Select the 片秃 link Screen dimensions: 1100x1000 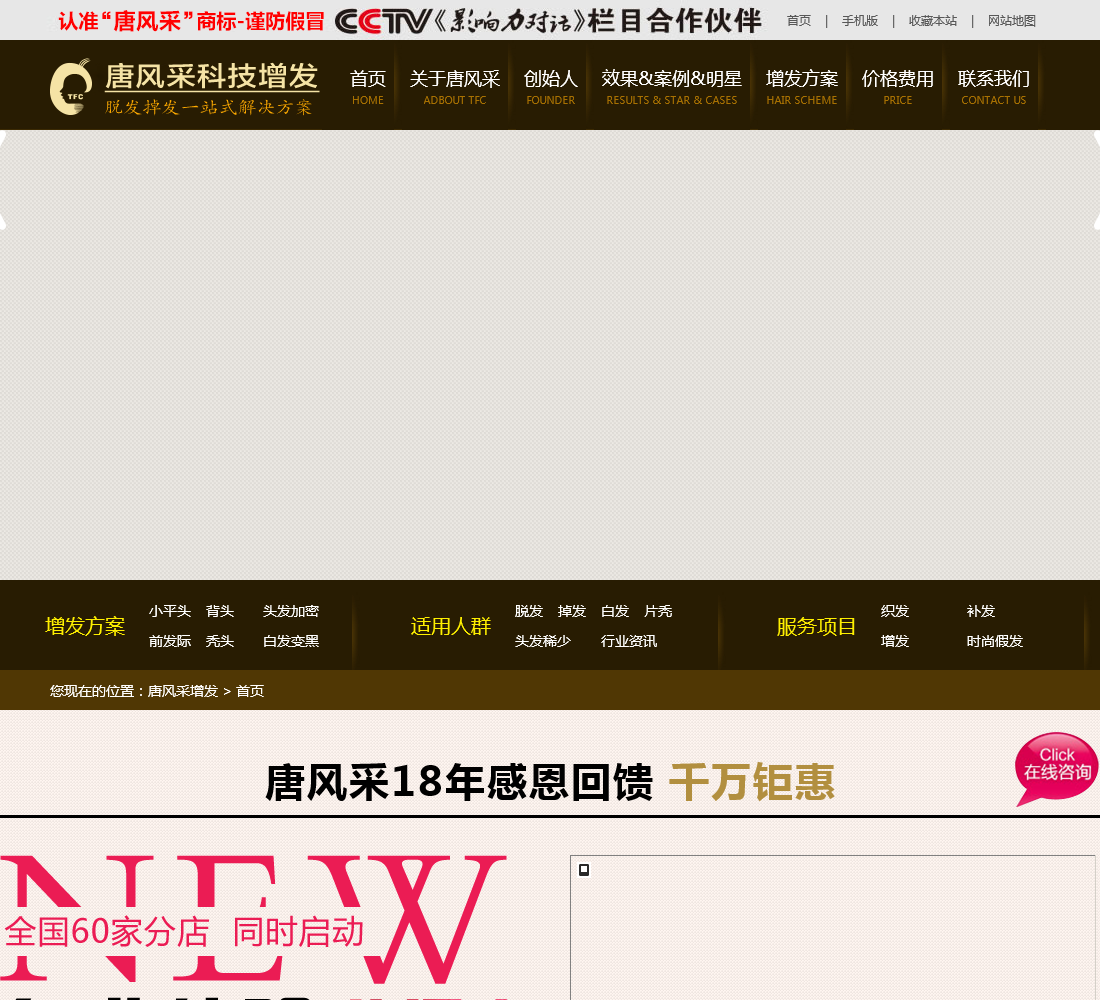(658, 611)
